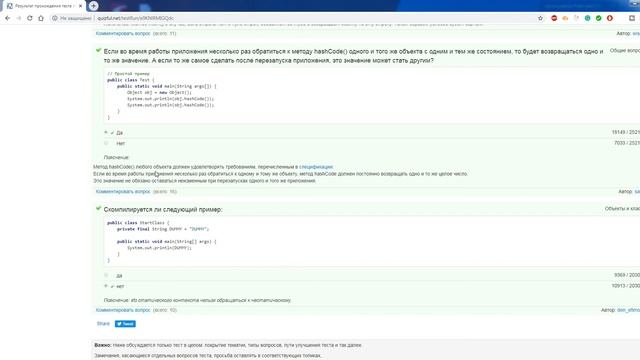Click the hashCode Test class code block

click(x=371, y=96)
